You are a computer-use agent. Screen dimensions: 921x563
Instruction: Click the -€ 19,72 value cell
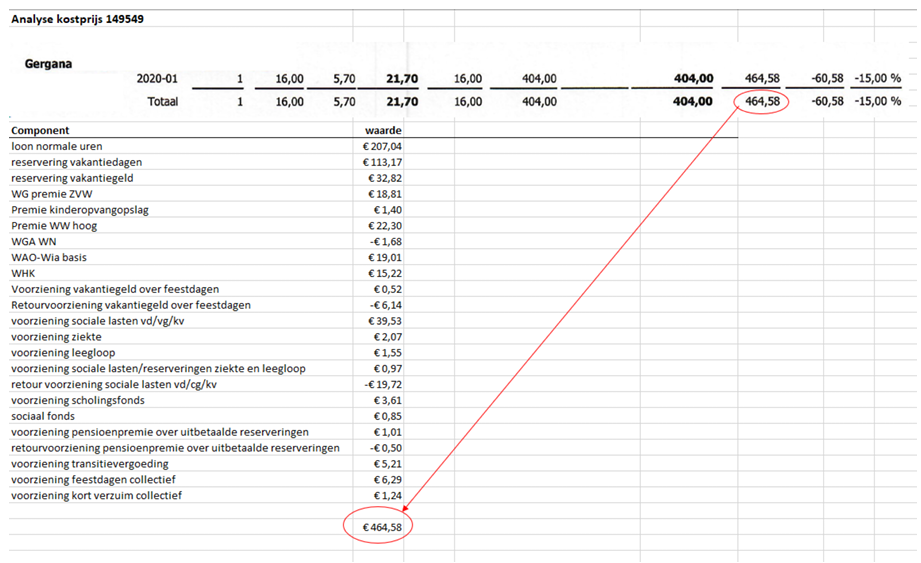[x=384, y=385]
